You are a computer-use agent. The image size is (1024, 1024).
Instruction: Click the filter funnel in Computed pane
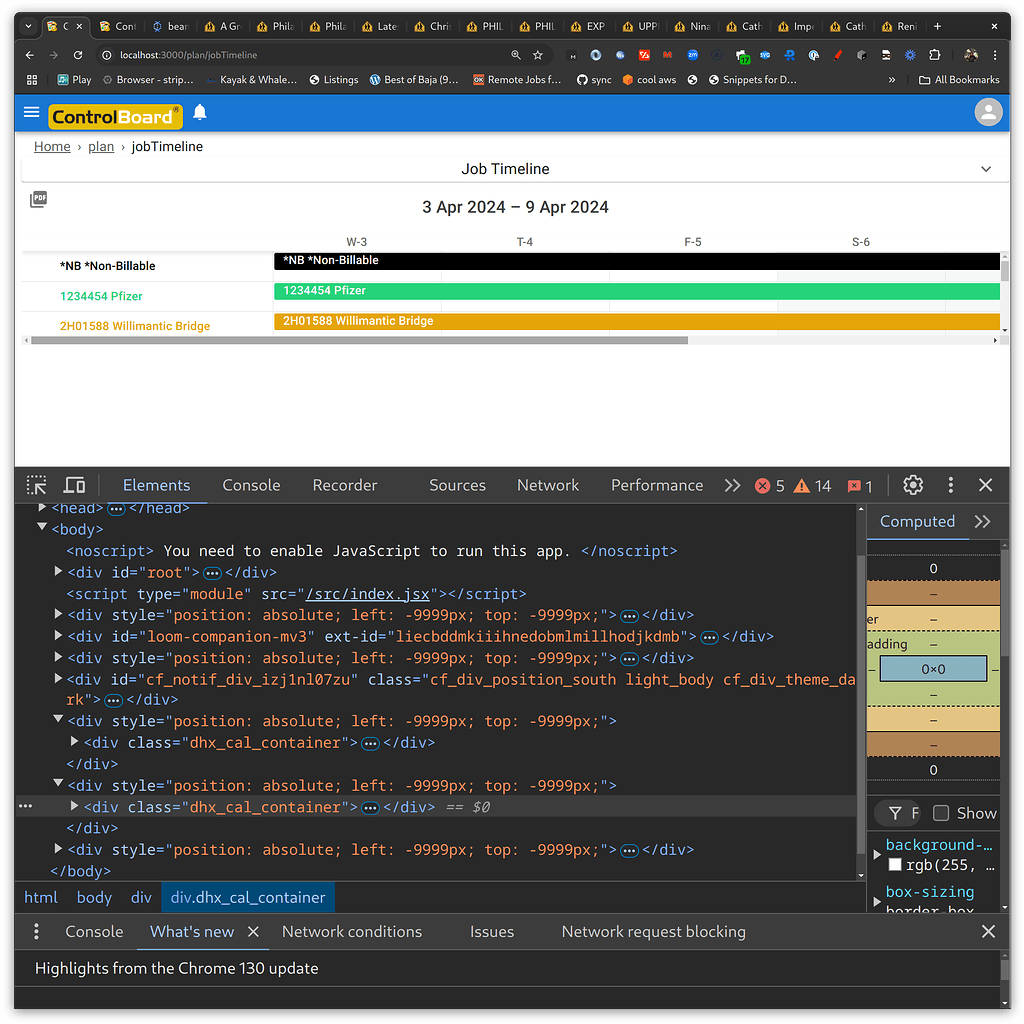pyautogui.click(x=895, y=813)
